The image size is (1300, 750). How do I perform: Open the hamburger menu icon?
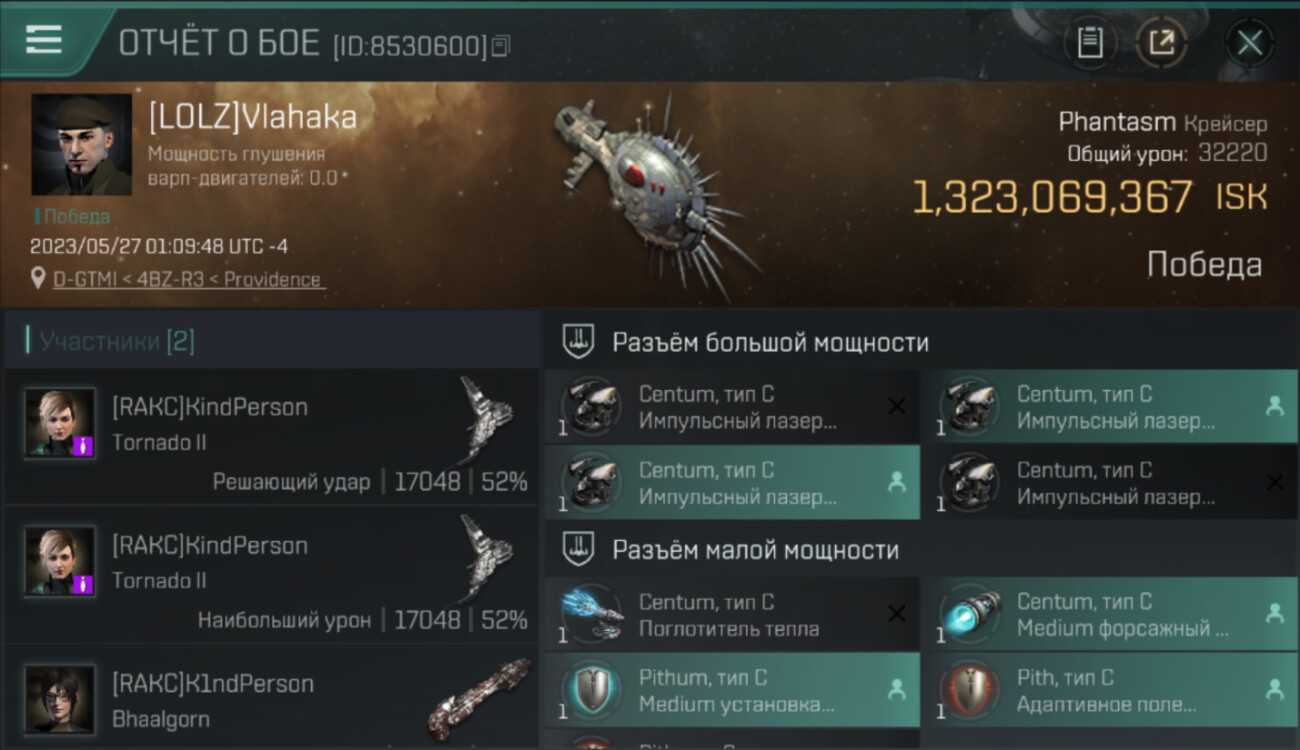44,40
